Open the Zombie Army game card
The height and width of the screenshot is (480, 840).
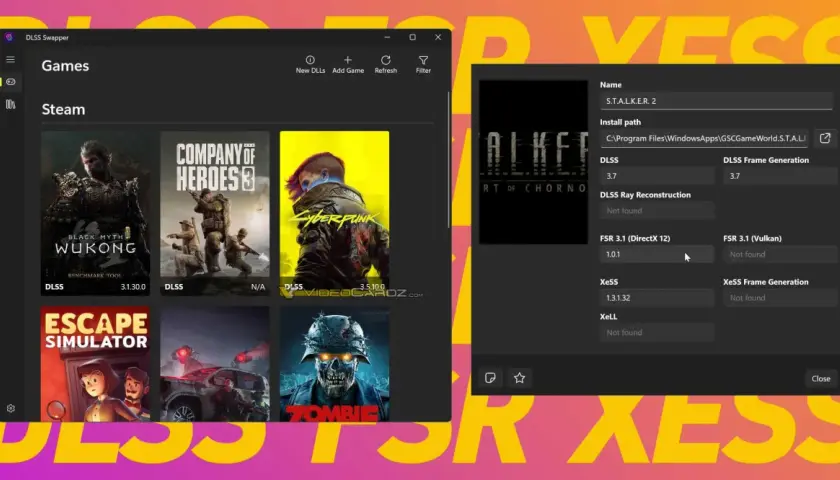point(334,364)
